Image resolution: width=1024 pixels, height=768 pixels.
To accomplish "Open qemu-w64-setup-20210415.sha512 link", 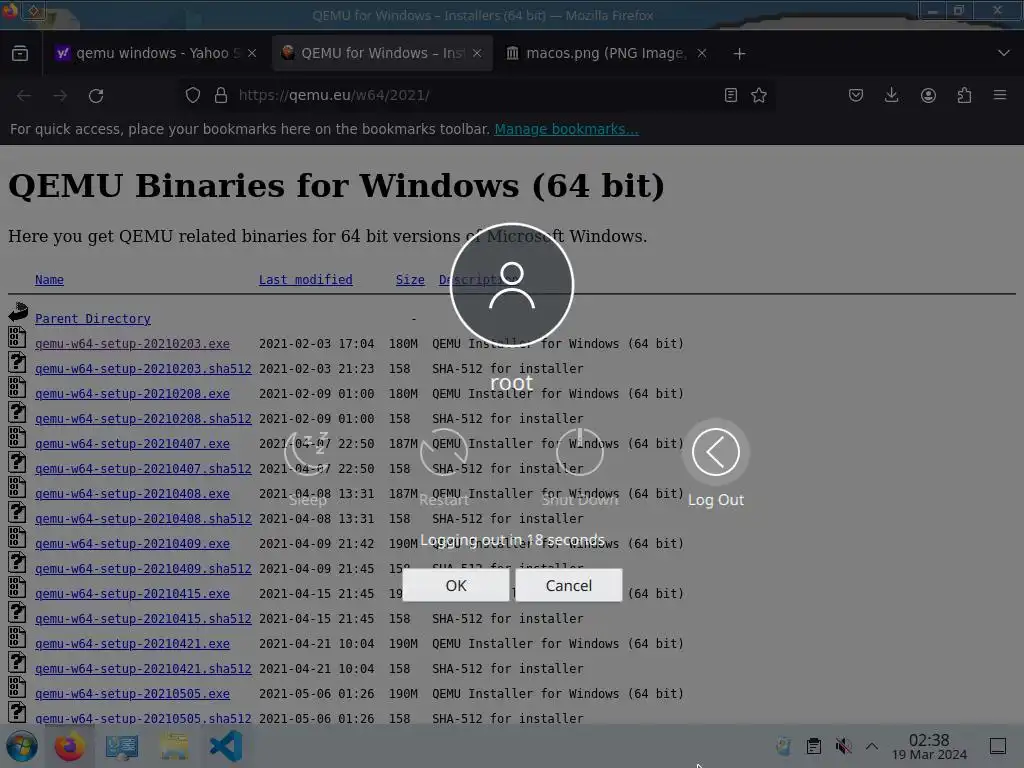I will pyautogui.click(x=143, y=618).
